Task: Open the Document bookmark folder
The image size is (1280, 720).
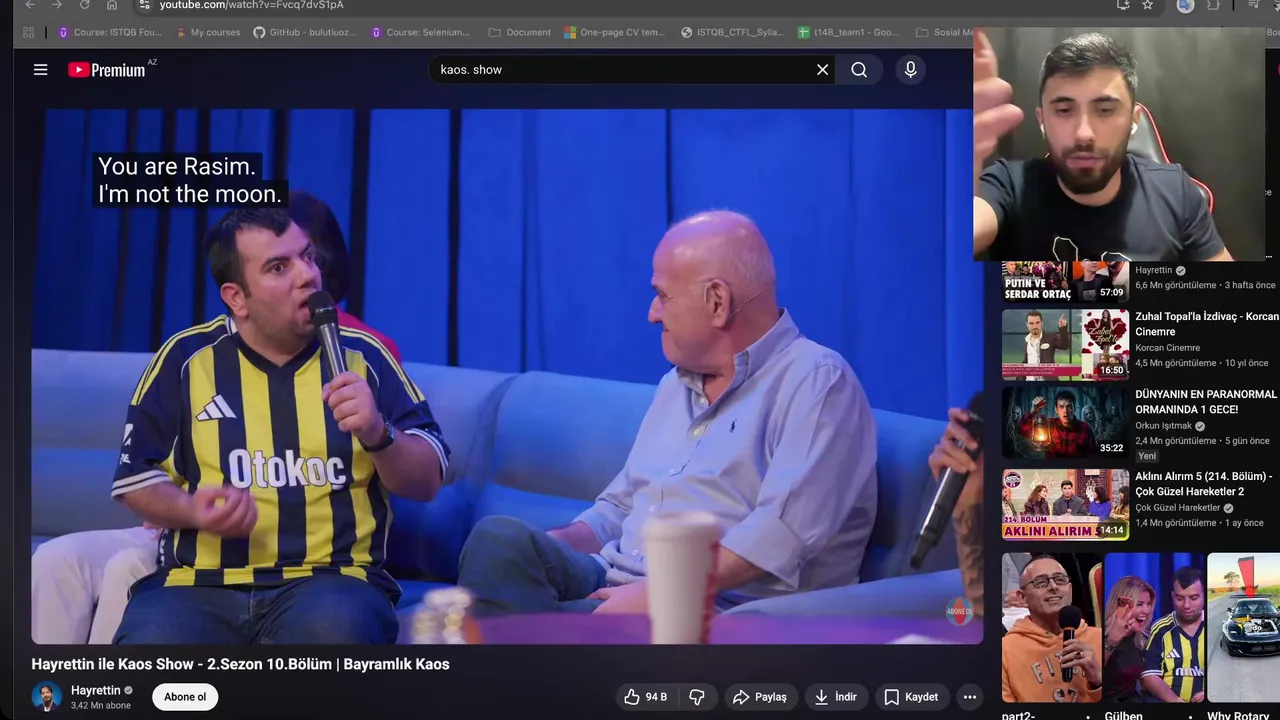Action: point(520,32)
